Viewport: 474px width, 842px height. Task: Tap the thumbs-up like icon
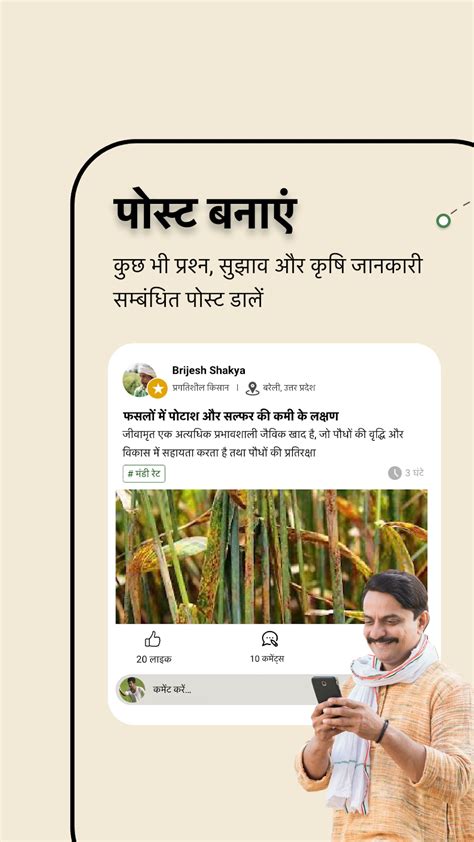153,639
